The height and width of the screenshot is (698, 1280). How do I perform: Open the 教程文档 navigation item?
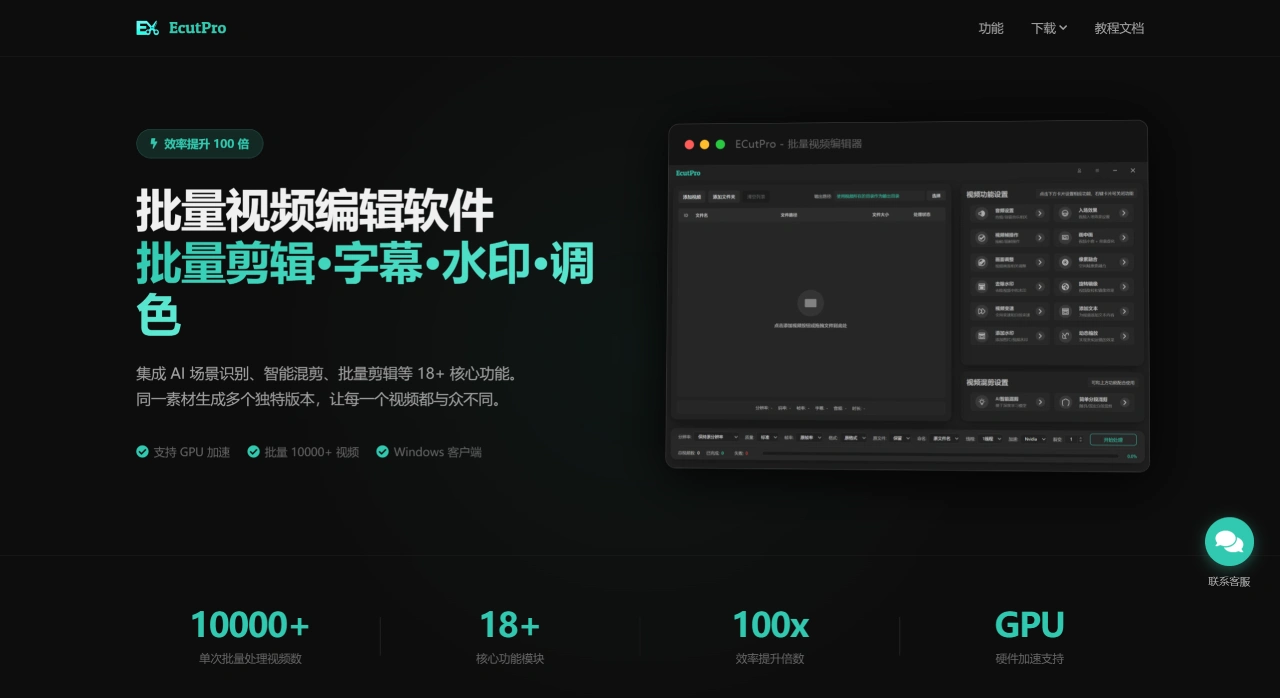1119,28
